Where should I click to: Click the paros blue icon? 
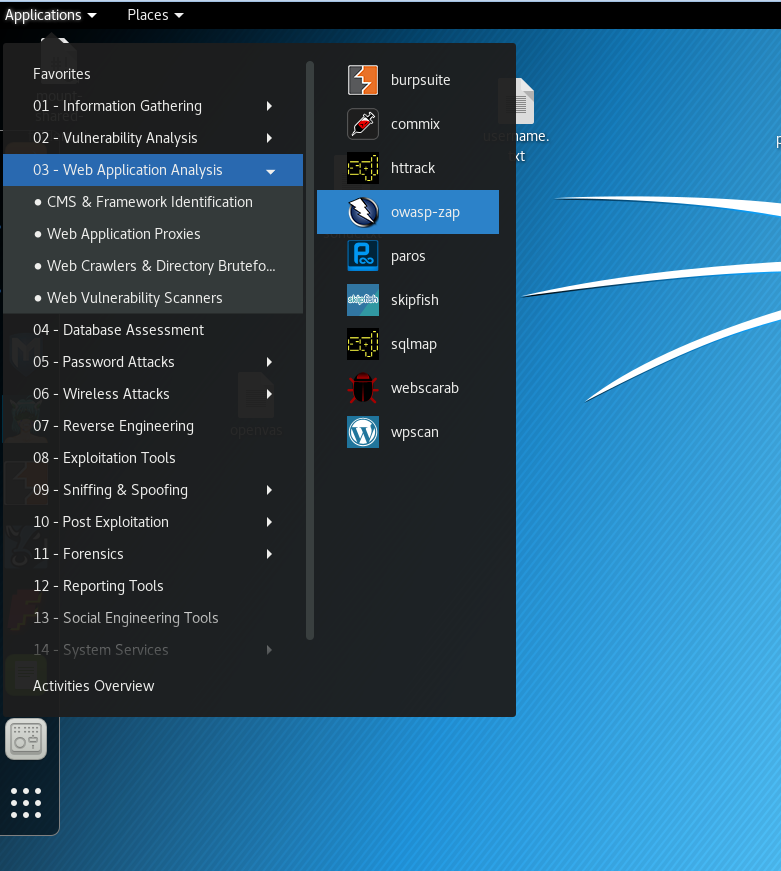tap(363, 256)
